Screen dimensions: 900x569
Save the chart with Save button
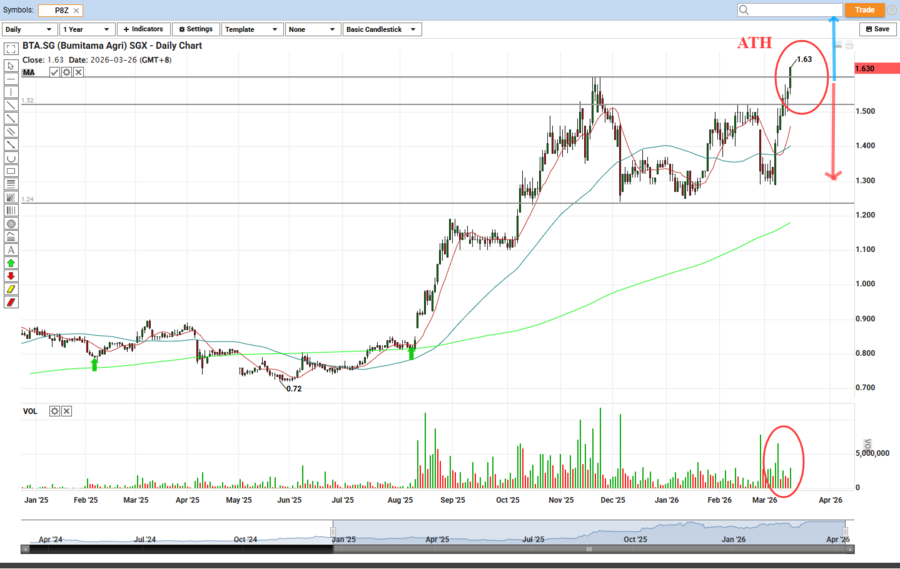876,30
